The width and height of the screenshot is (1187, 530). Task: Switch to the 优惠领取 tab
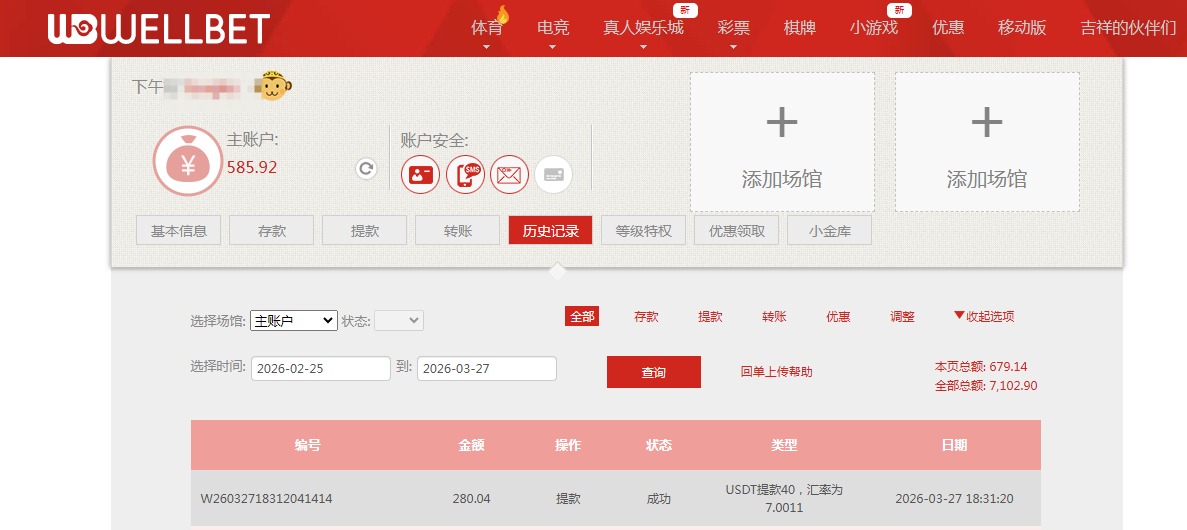pos(737,231)
